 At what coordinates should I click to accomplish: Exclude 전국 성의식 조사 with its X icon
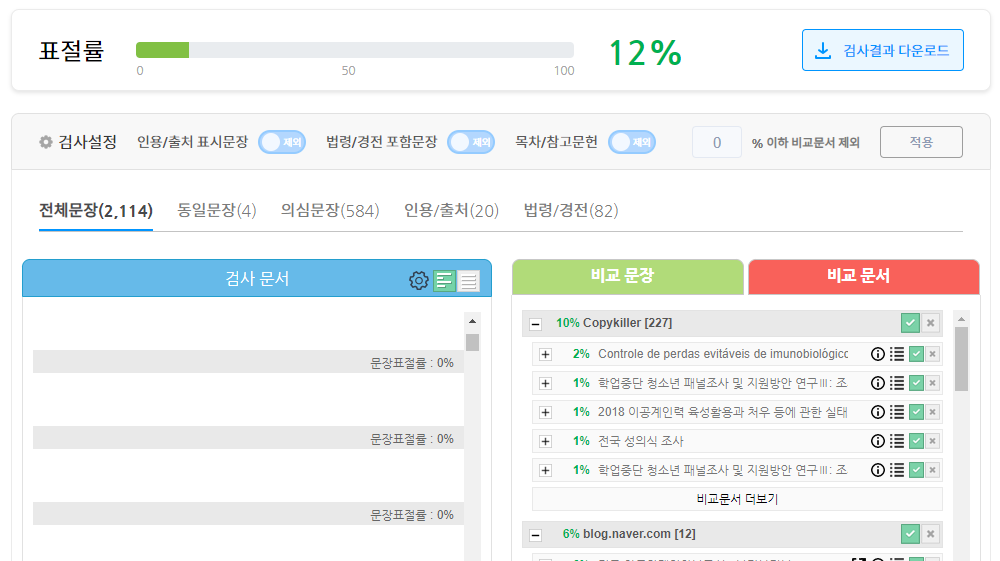pyautogui.click(x=932, y=441)
